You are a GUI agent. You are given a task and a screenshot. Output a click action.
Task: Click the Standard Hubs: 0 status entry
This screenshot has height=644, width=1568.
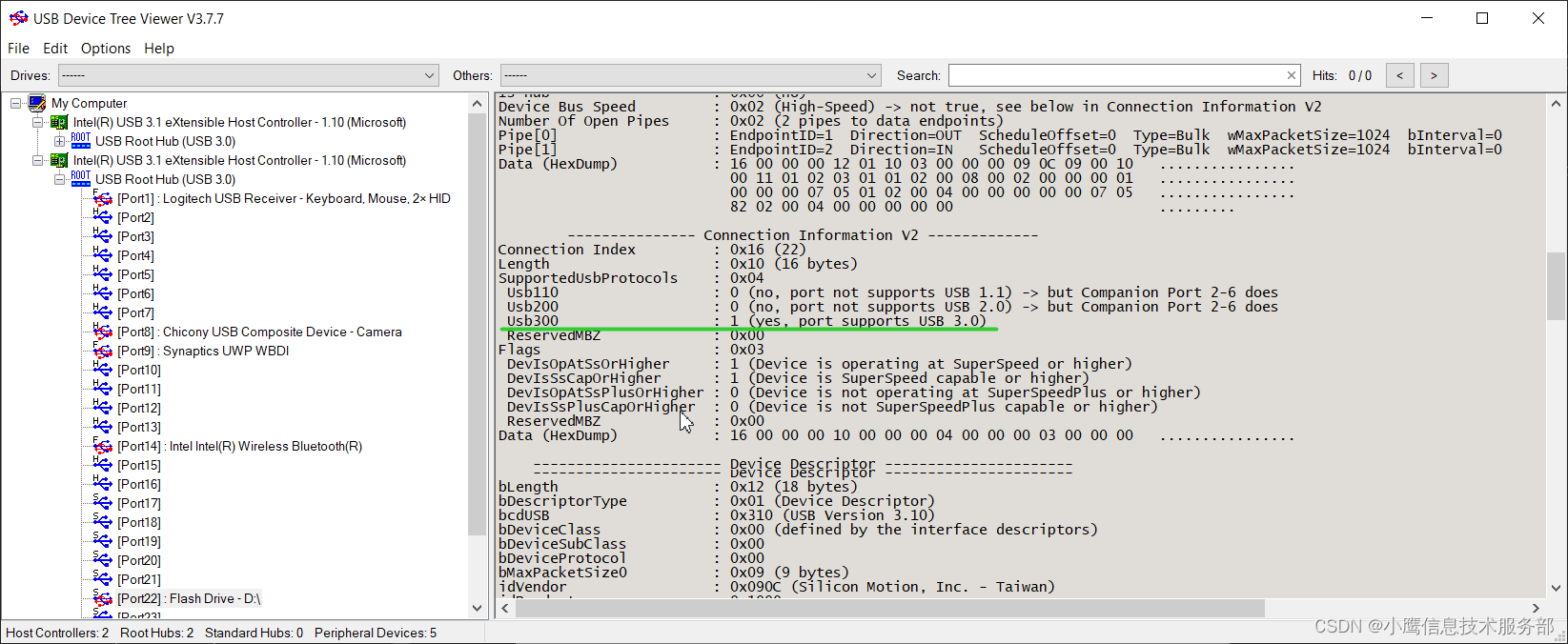[x=254, y=633]
